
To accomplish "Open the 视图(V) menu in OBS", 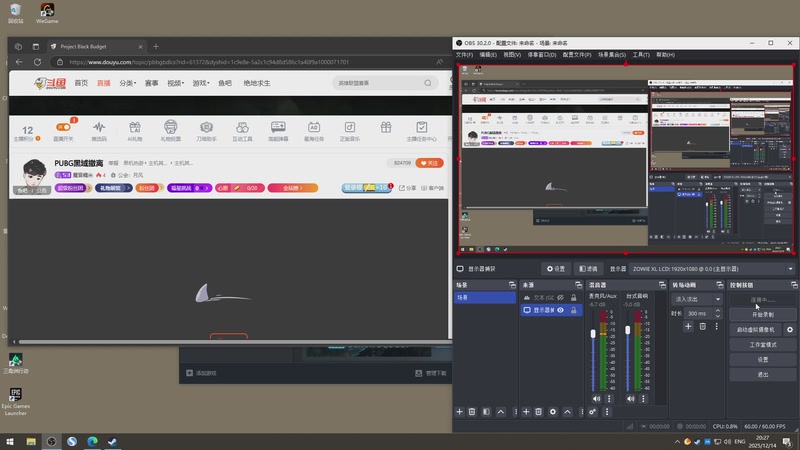I will coord(512,55).
